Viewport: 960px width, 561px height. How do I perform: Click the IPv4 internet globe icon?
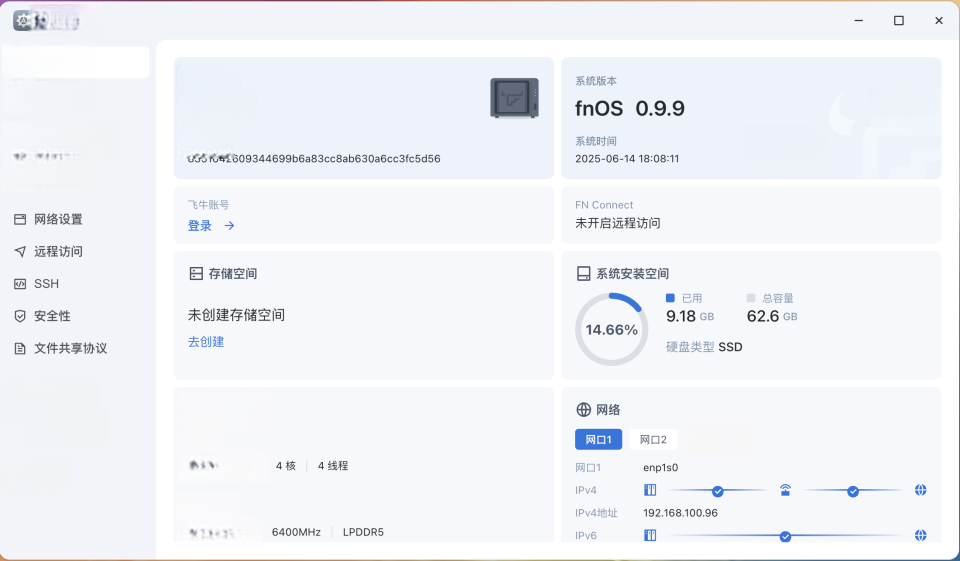920,490
